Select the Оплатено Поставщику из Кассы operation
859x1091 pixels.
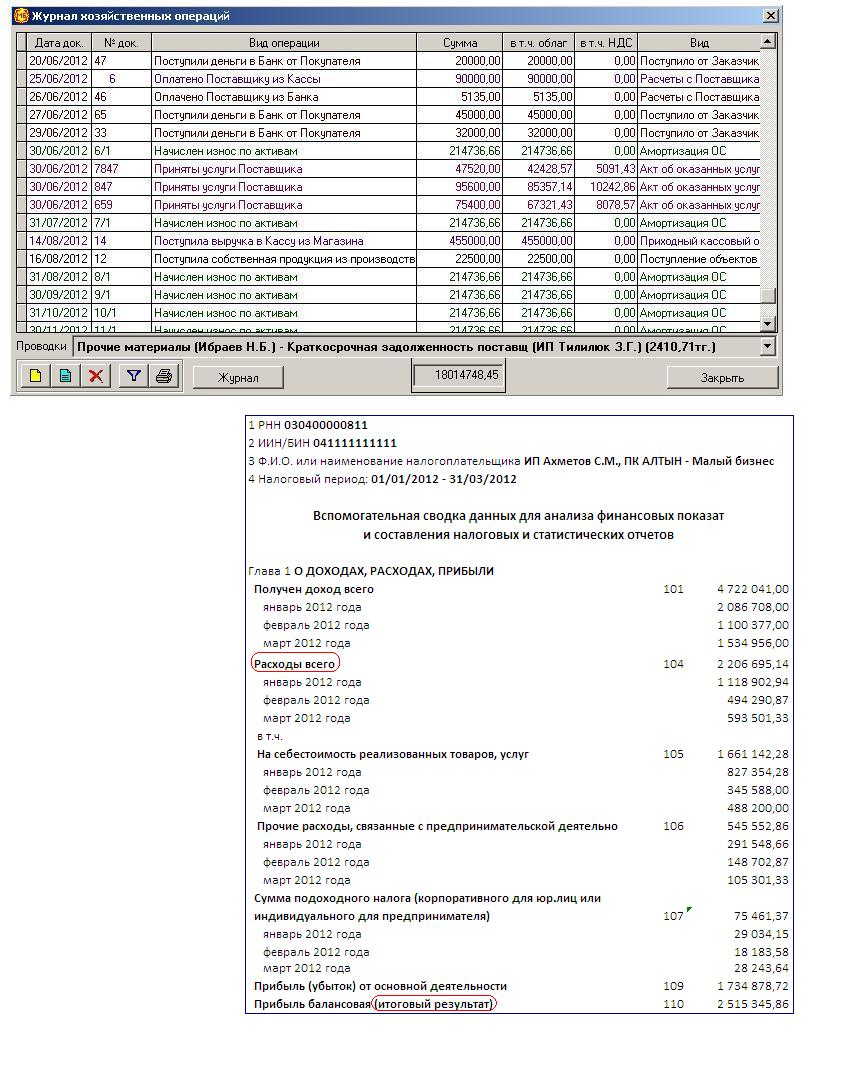(x=284, y=79)
